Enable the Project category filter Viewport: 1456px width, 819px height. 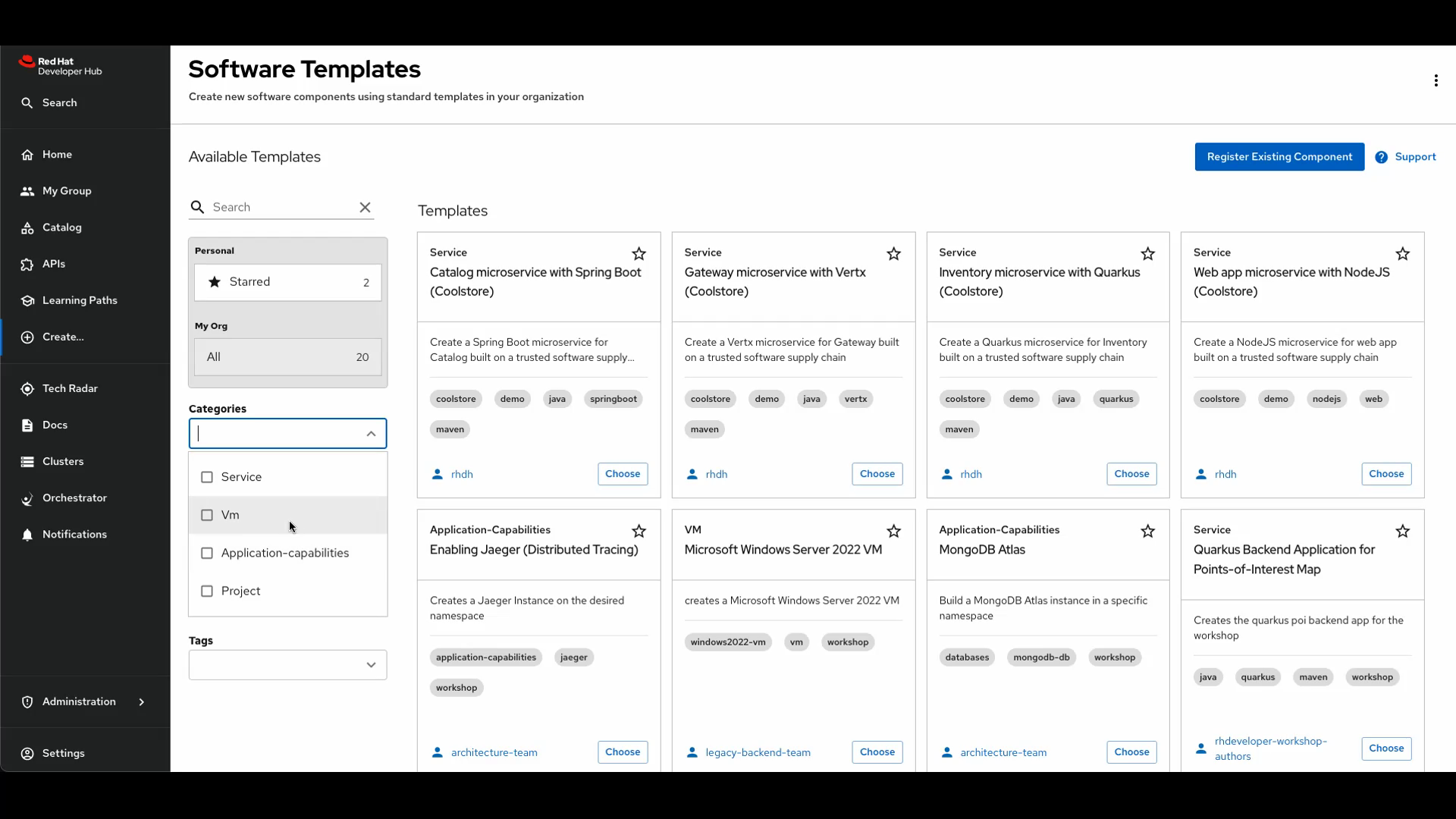207,591
